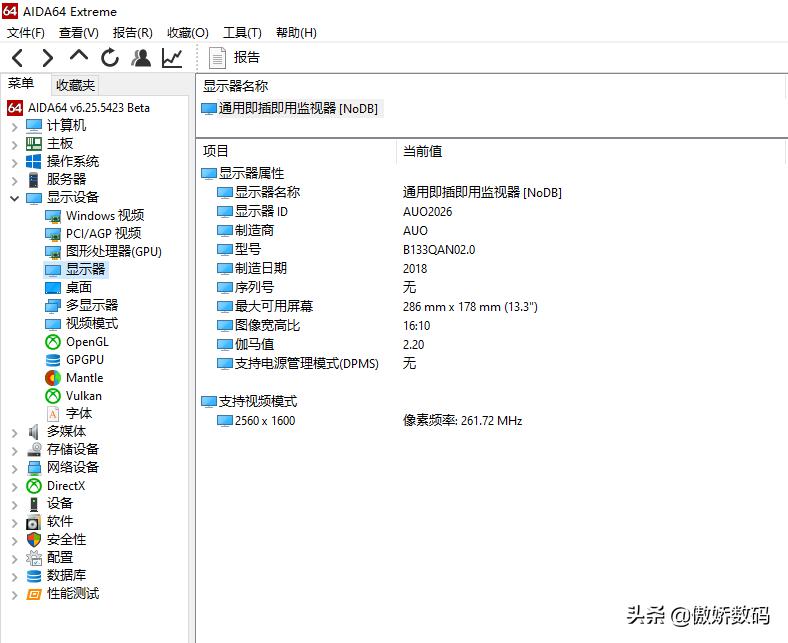This screenshot has height=643, width=788.
Task: Click the 安全性 shield icon in the tree
Action: tap(34, 540)
